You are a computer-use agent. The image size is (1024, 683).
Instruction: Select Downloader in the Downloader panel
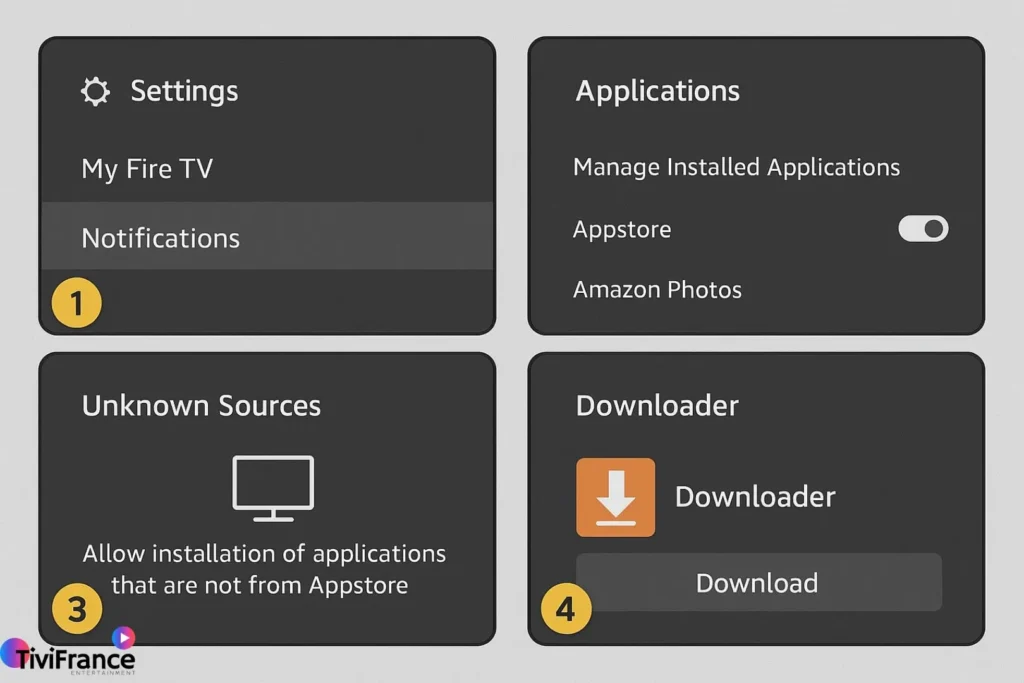click(x=756, y=496)
